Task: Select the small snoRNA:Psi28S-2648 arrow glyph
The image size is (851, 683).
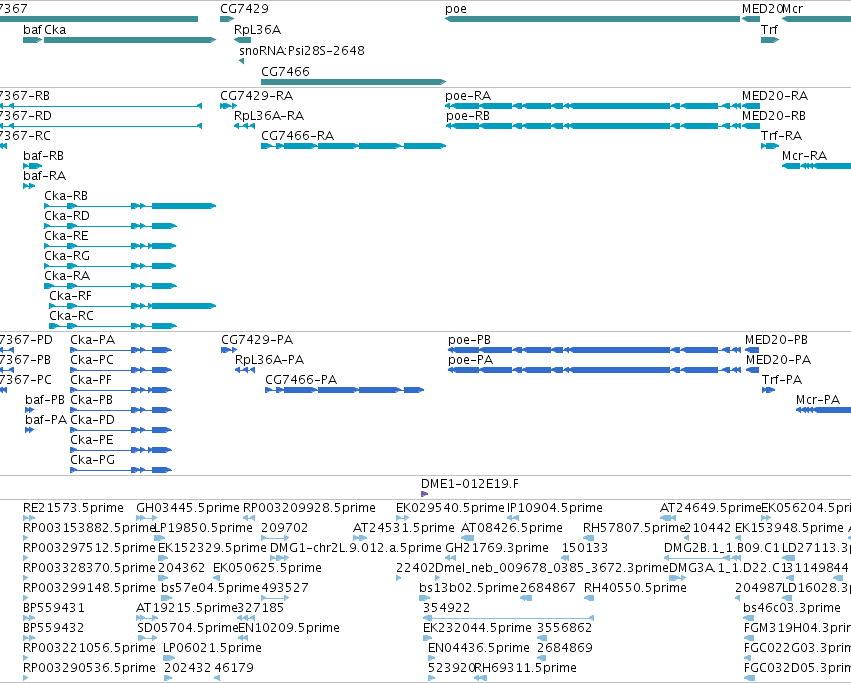Action: 242,61
